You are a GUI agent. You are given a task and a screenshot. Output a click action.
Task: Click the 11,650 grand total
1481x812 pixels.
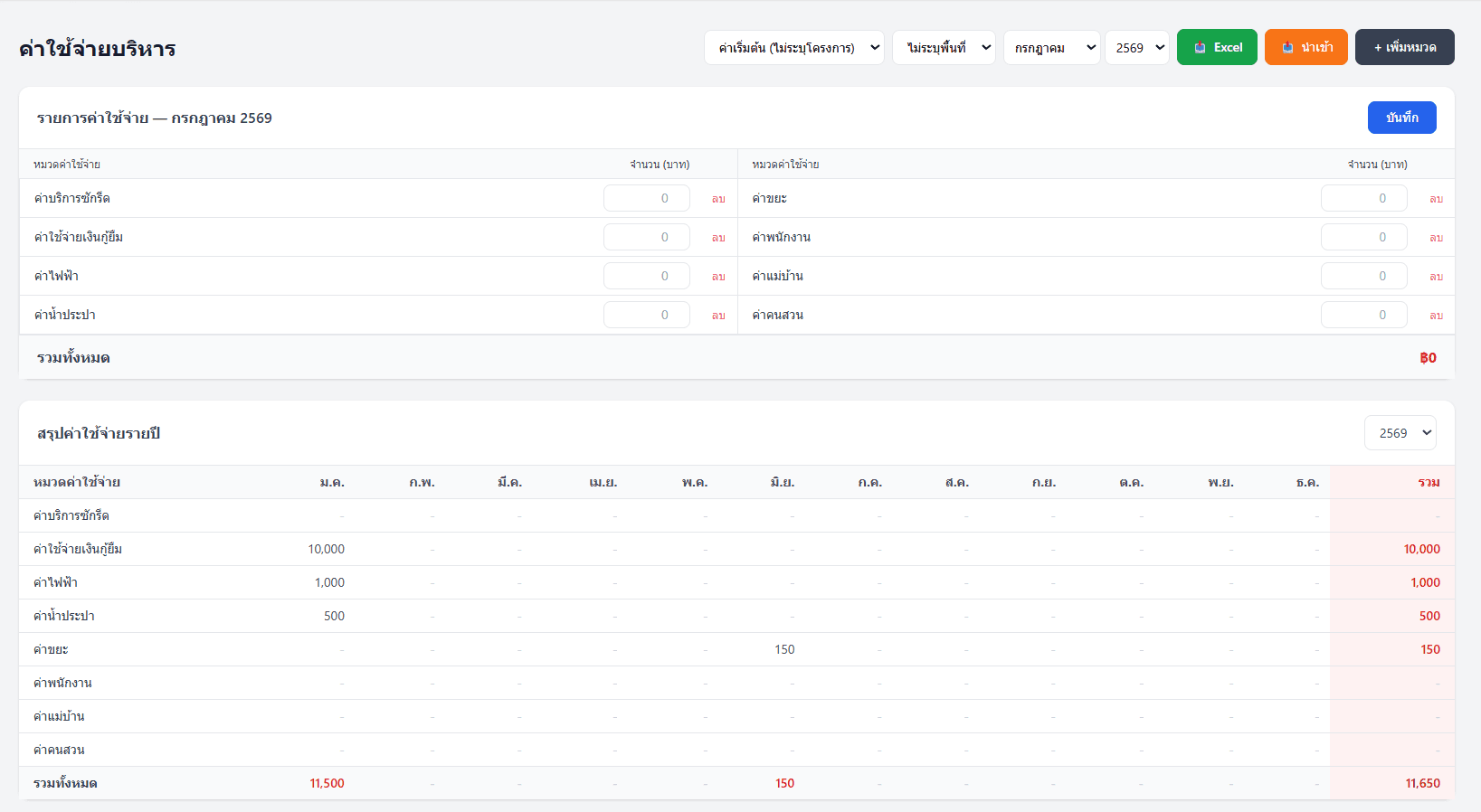[x=1422, y=783]
